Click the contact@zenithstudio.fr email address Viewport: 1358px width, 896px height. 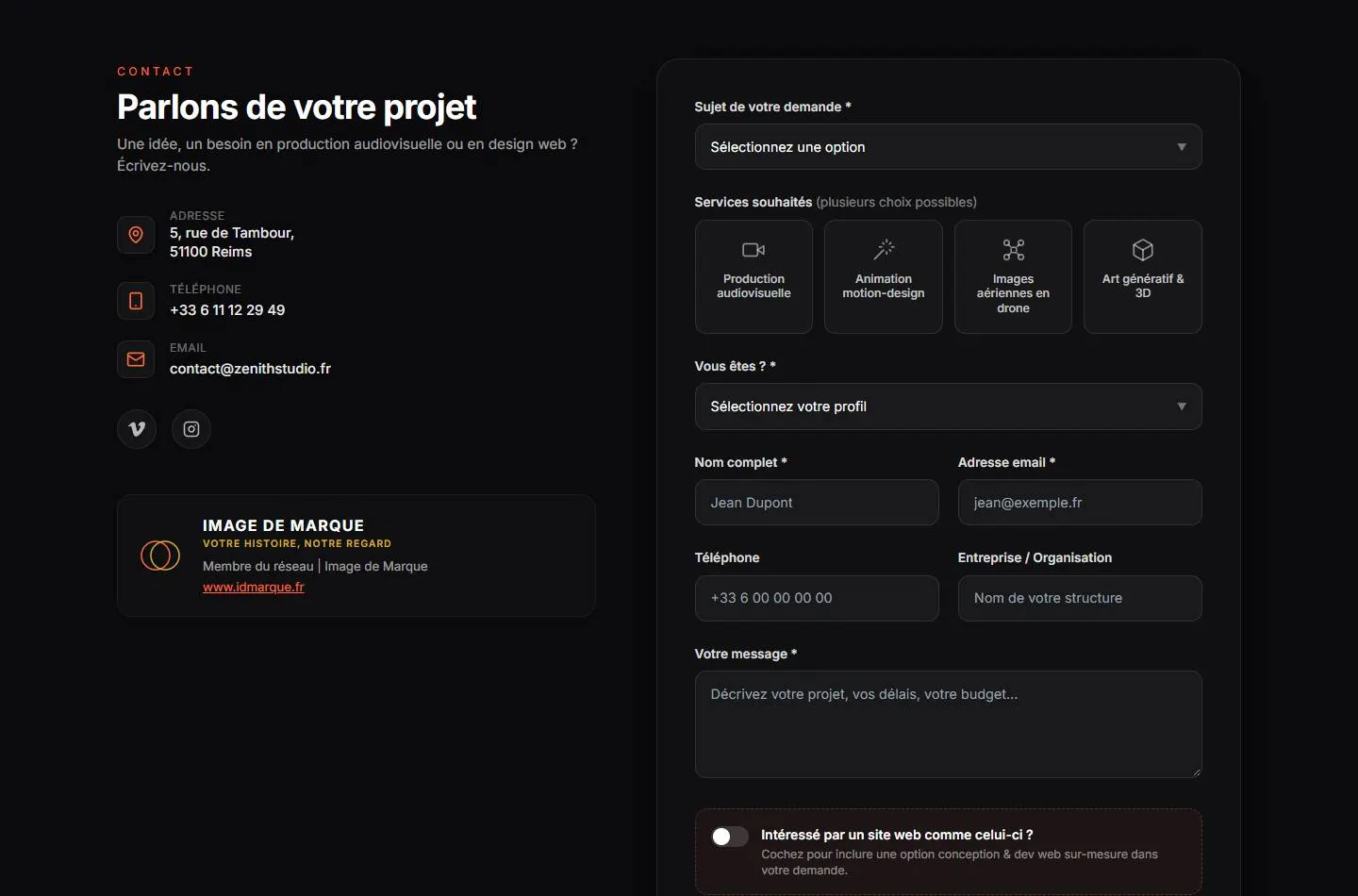tap(250, 369)
